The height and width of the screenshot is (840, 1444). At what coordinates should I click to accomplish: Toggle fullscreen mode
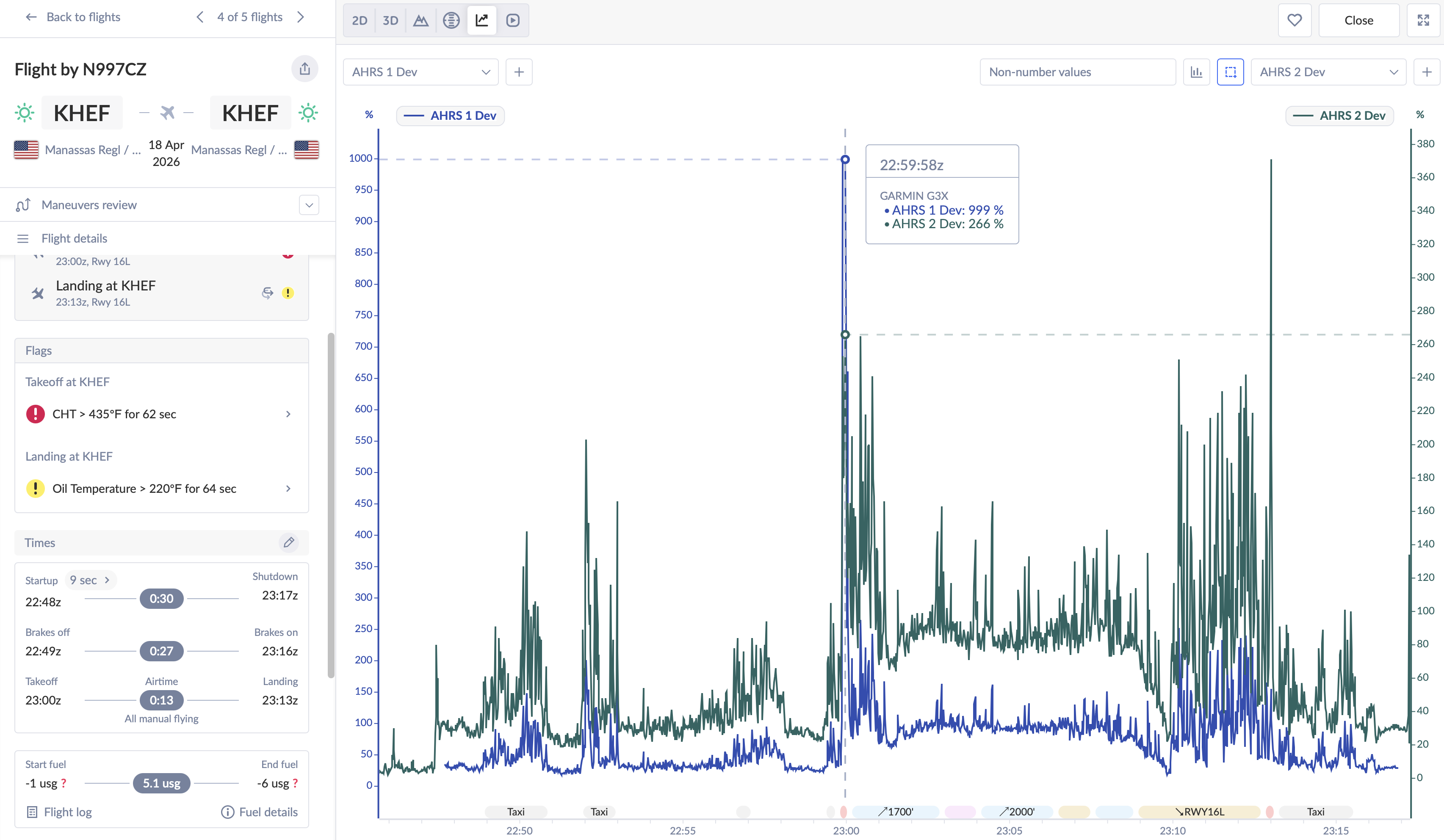(1423, 21)
